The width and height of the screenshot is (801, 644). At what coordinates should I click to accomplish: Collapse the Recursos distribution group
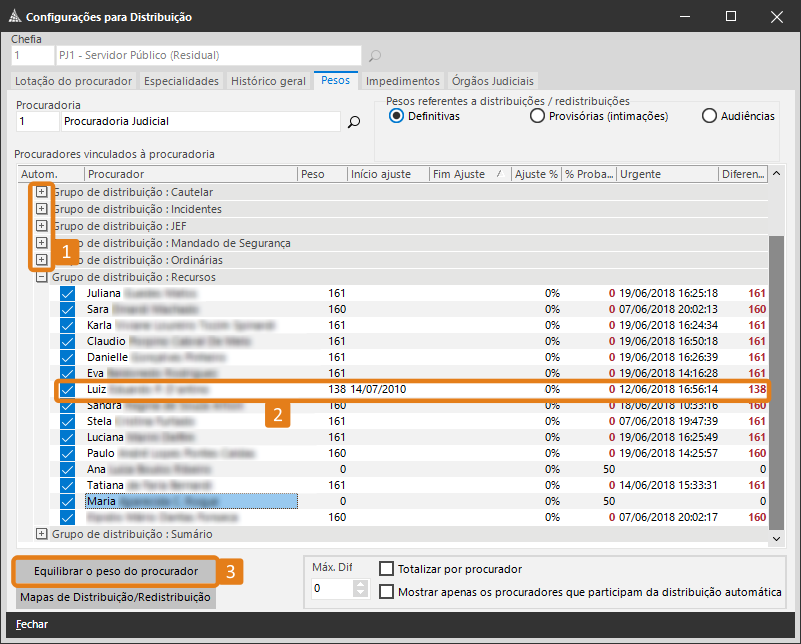tap(41, 277)
